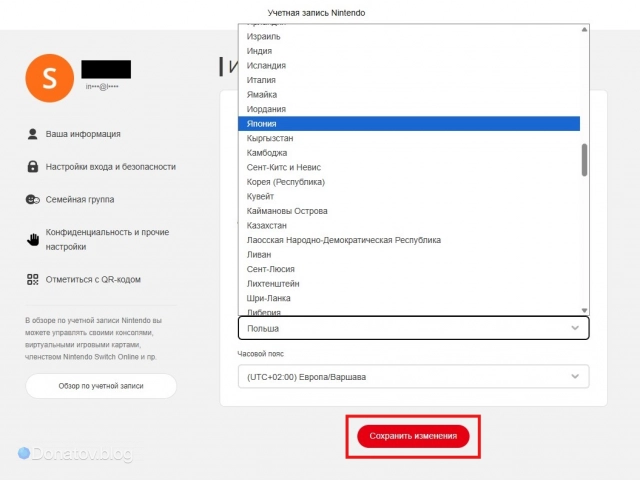
Task: Click chevron on the Польша dropdown
Action: [x=575, y=328]
